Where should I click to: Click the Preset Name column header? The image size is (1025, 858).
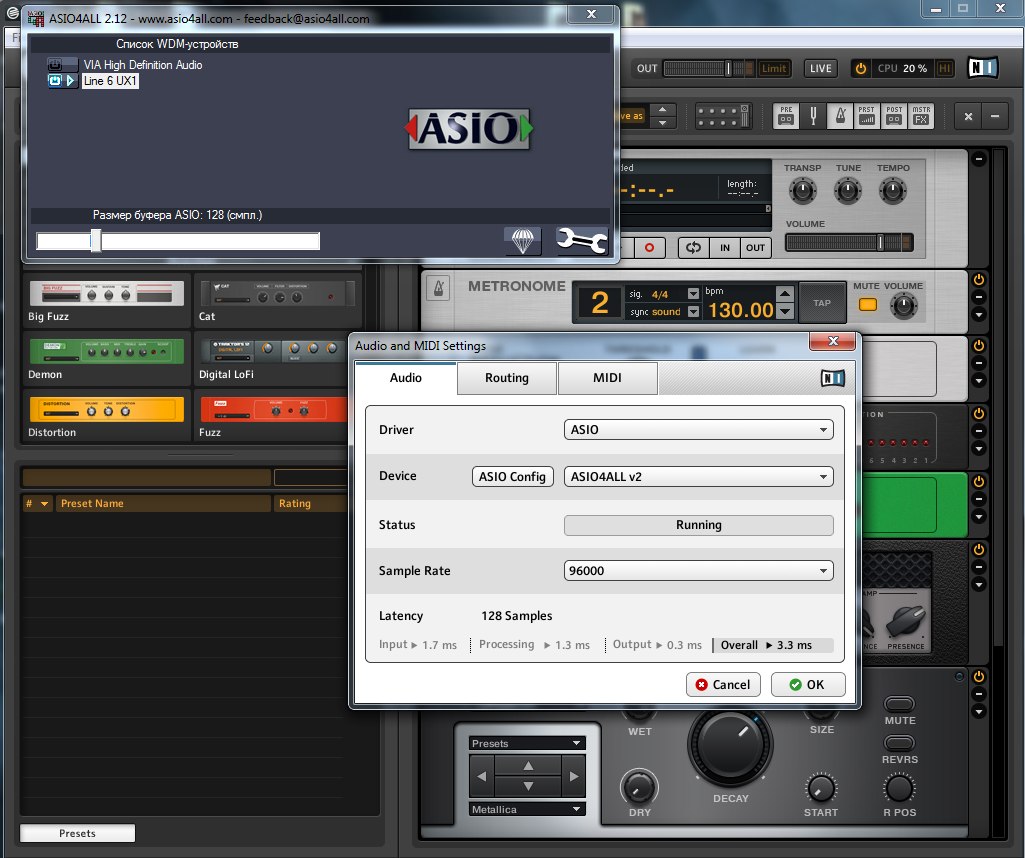coord(163,503)
